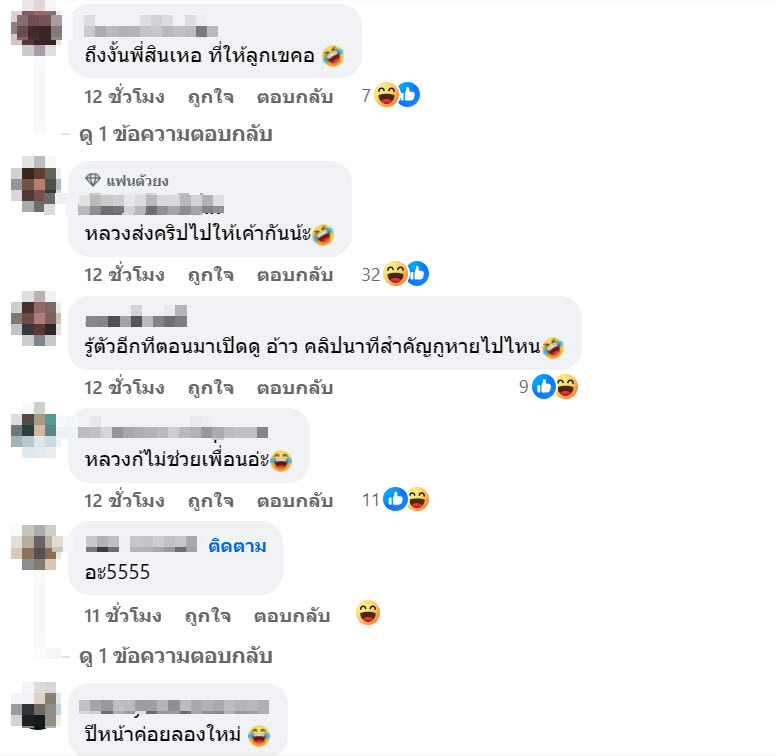The image size is (776, 756).
Task: Open avatar of the last commenter at the bottom
Action: pos(36,706)
